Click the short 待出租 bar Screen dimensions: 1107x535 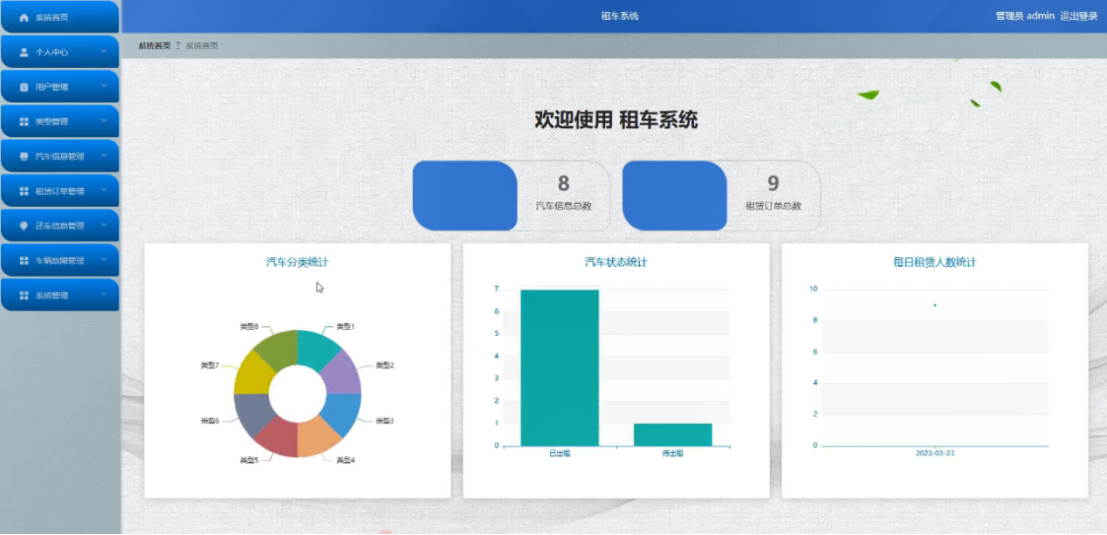click(x=673, y=435)
